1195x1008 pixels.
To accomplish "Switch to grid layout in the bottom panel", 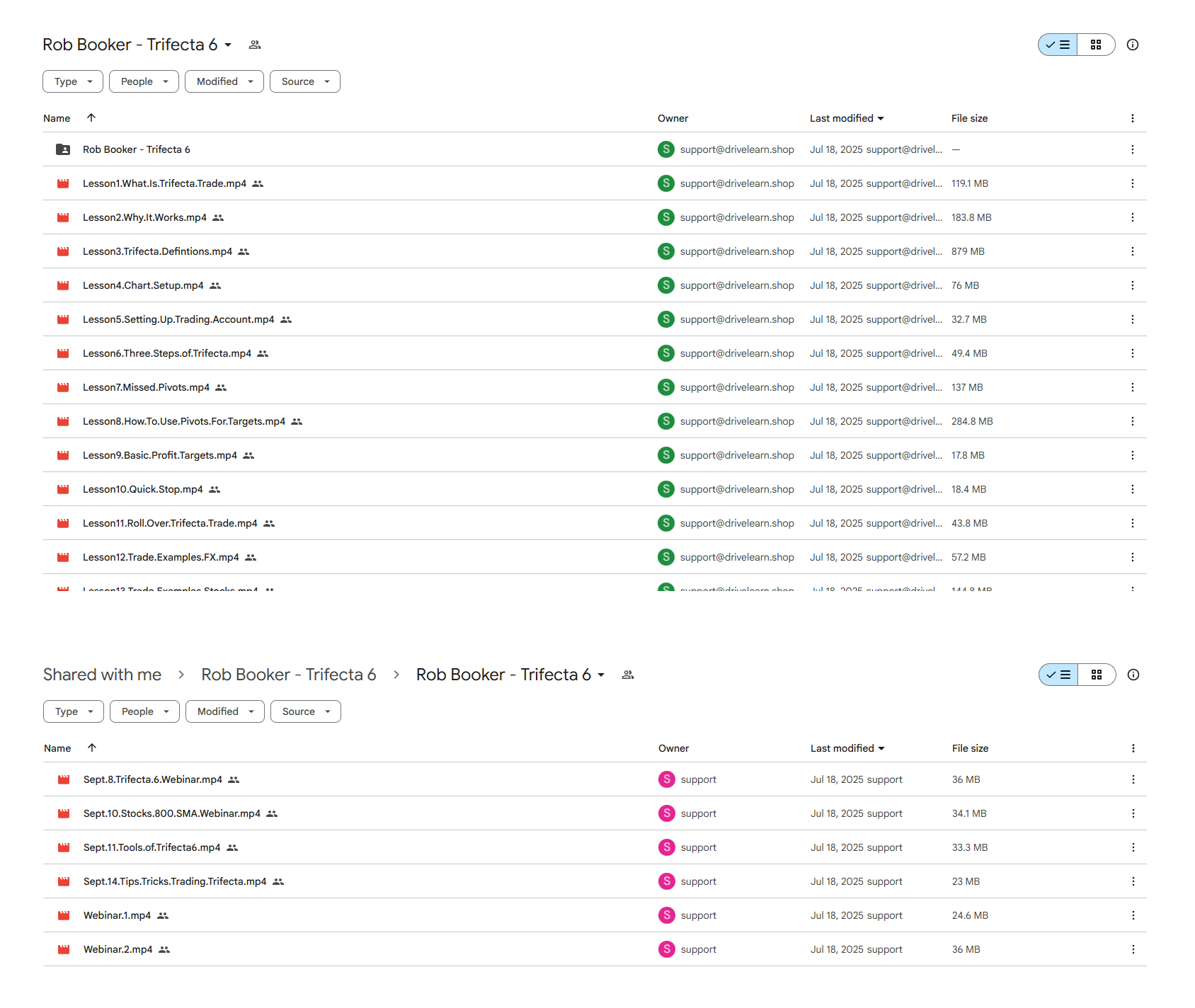I will tap(1097, 675).
